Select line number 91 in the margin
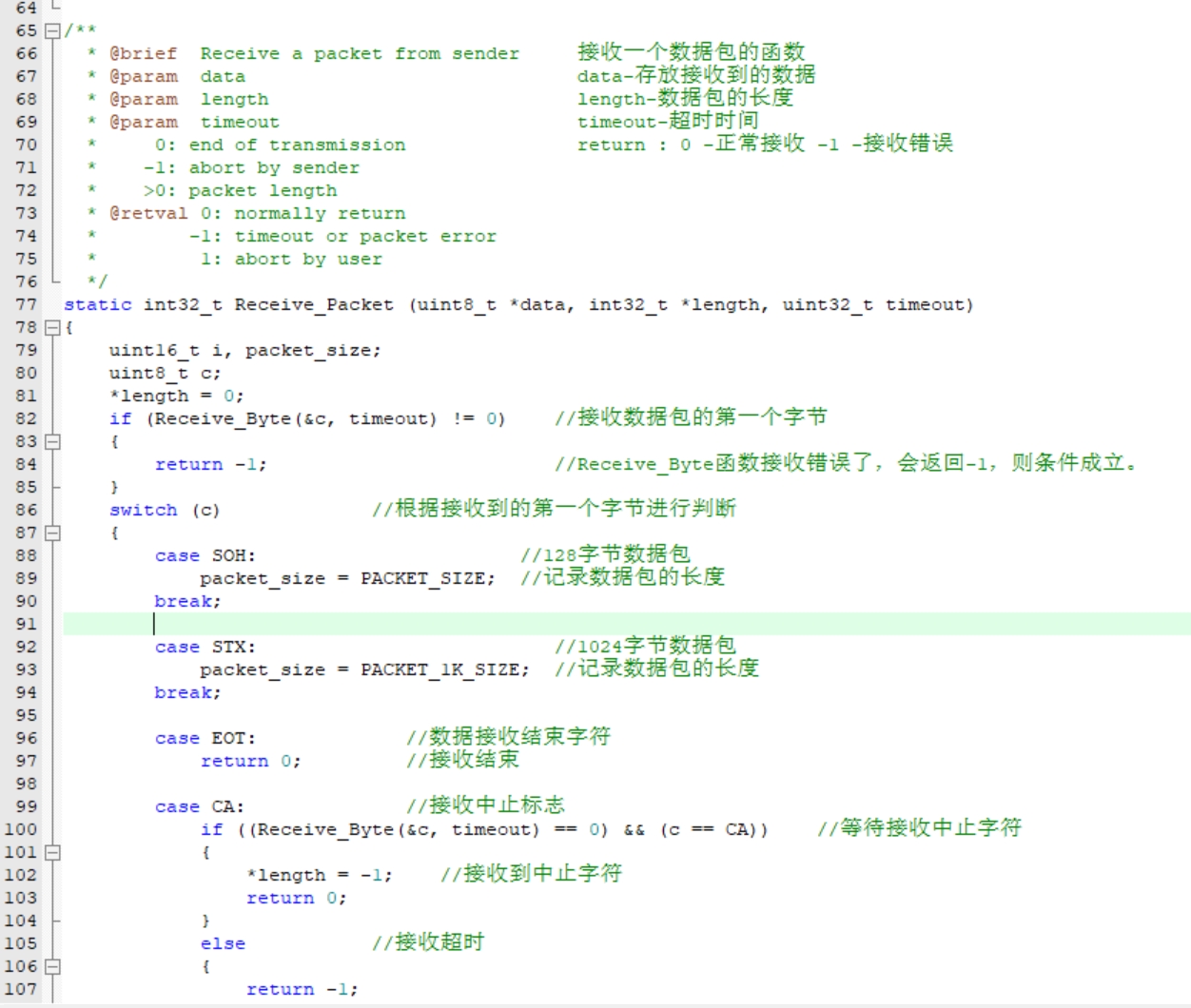1191x1008 pixels. click(27, 624)
